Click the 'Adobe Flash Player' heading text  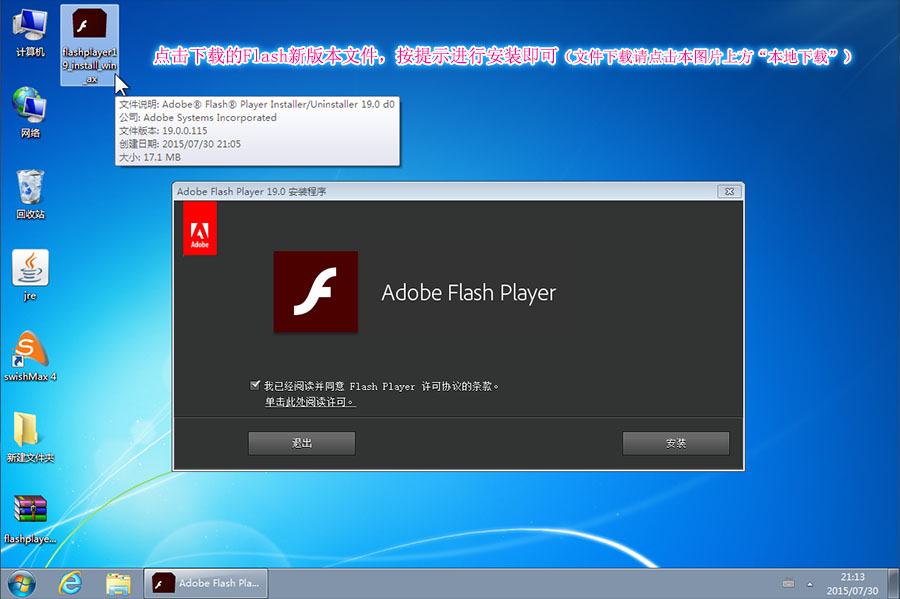click(468, 293)
